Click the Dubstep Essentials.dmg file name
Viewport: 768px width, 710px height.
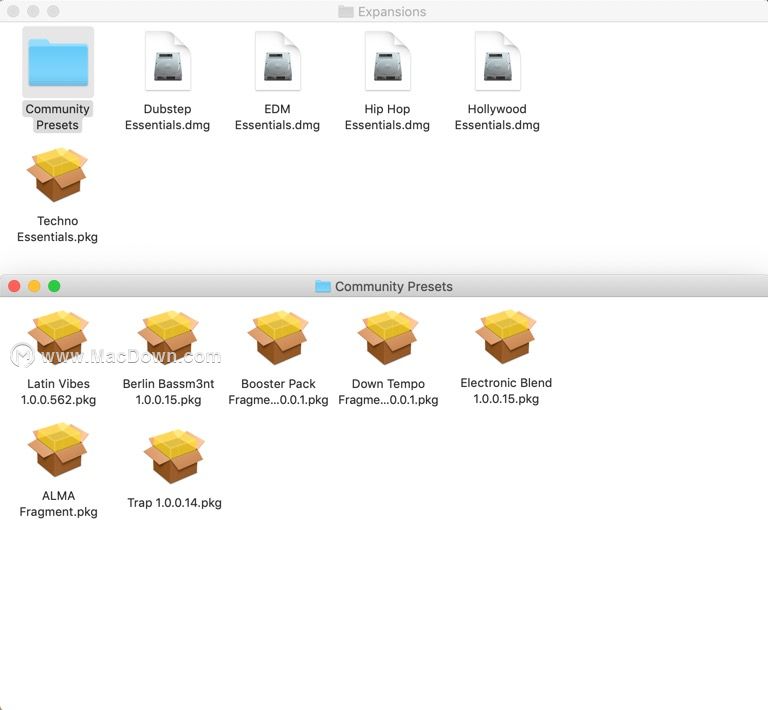[168, 117]
